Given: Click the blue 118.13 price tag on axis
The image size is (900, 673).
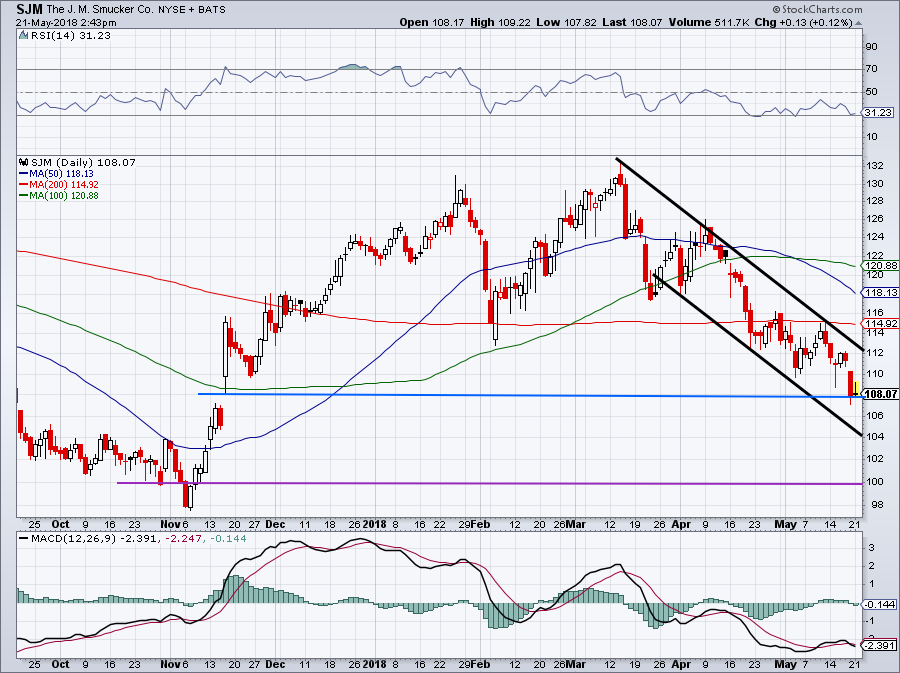Looking at the screenshot, I should pyautogui.click(x=880, y=293).
